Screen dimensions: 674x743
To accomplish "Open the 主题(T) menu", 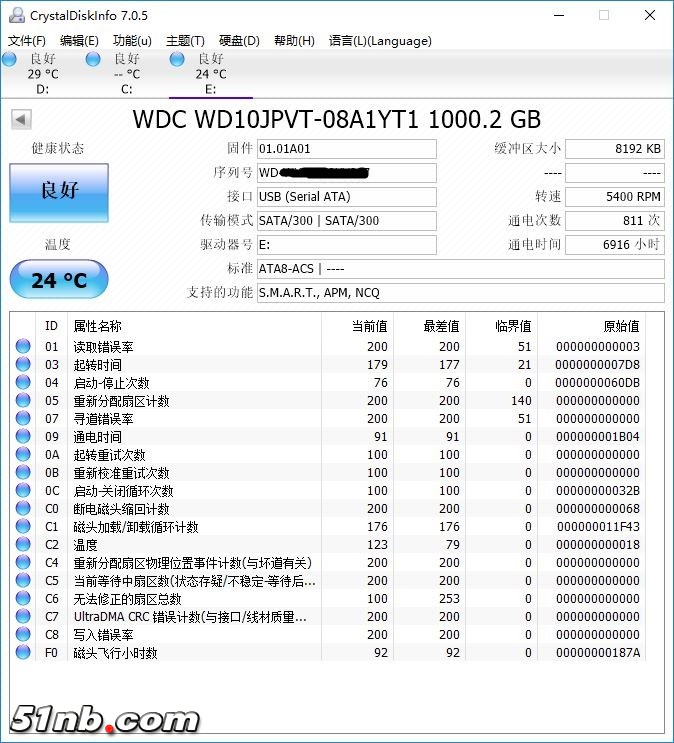I will point(185,41).
